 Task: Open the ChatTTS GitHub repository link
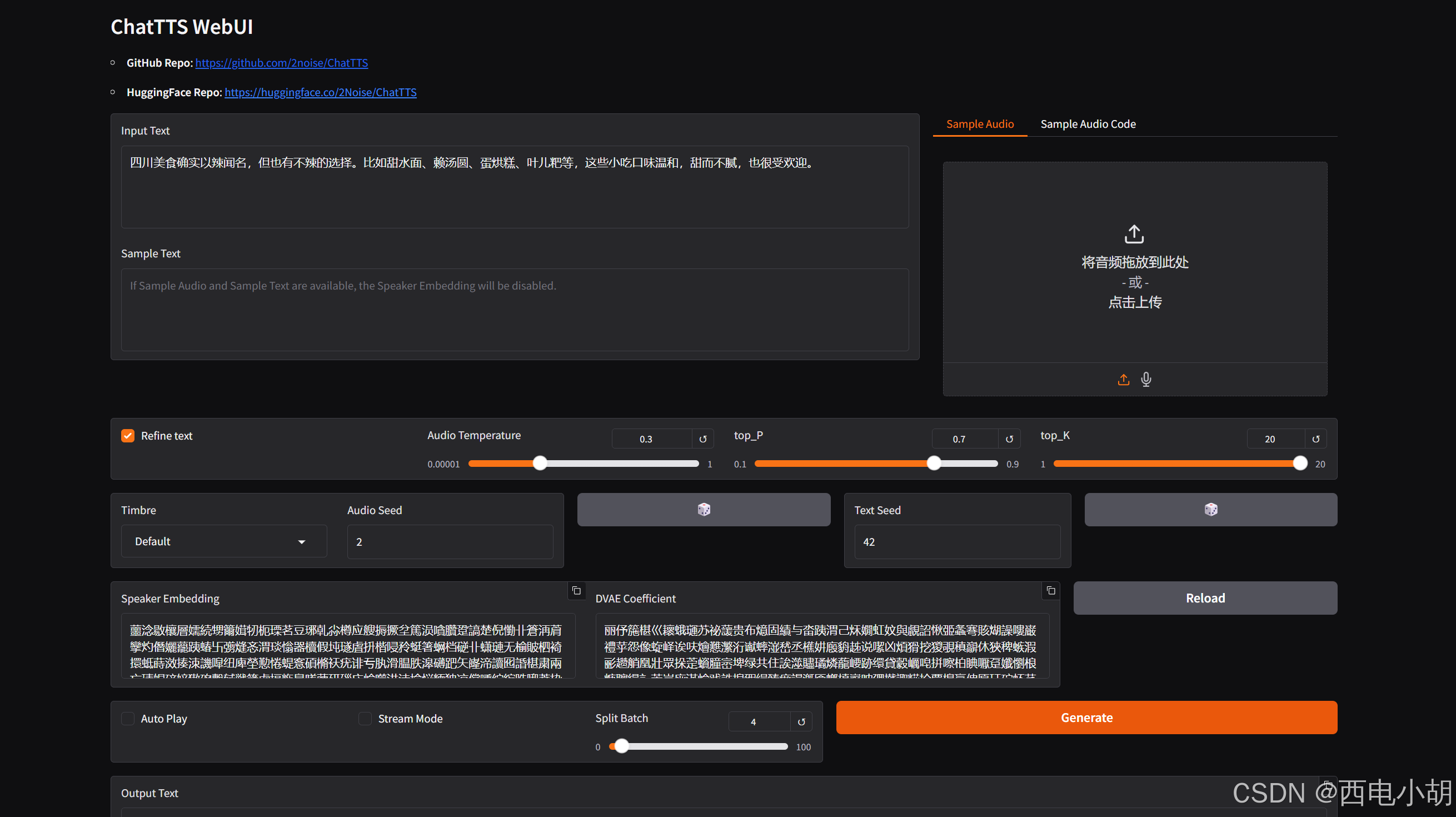281,63
